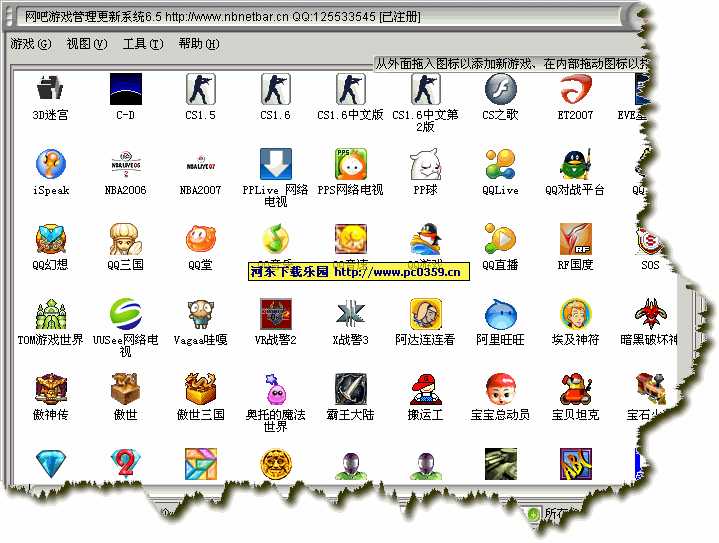Select the PP球 icon
The width and height of the screenshot is (719, 543).
(x=426, y=164)
